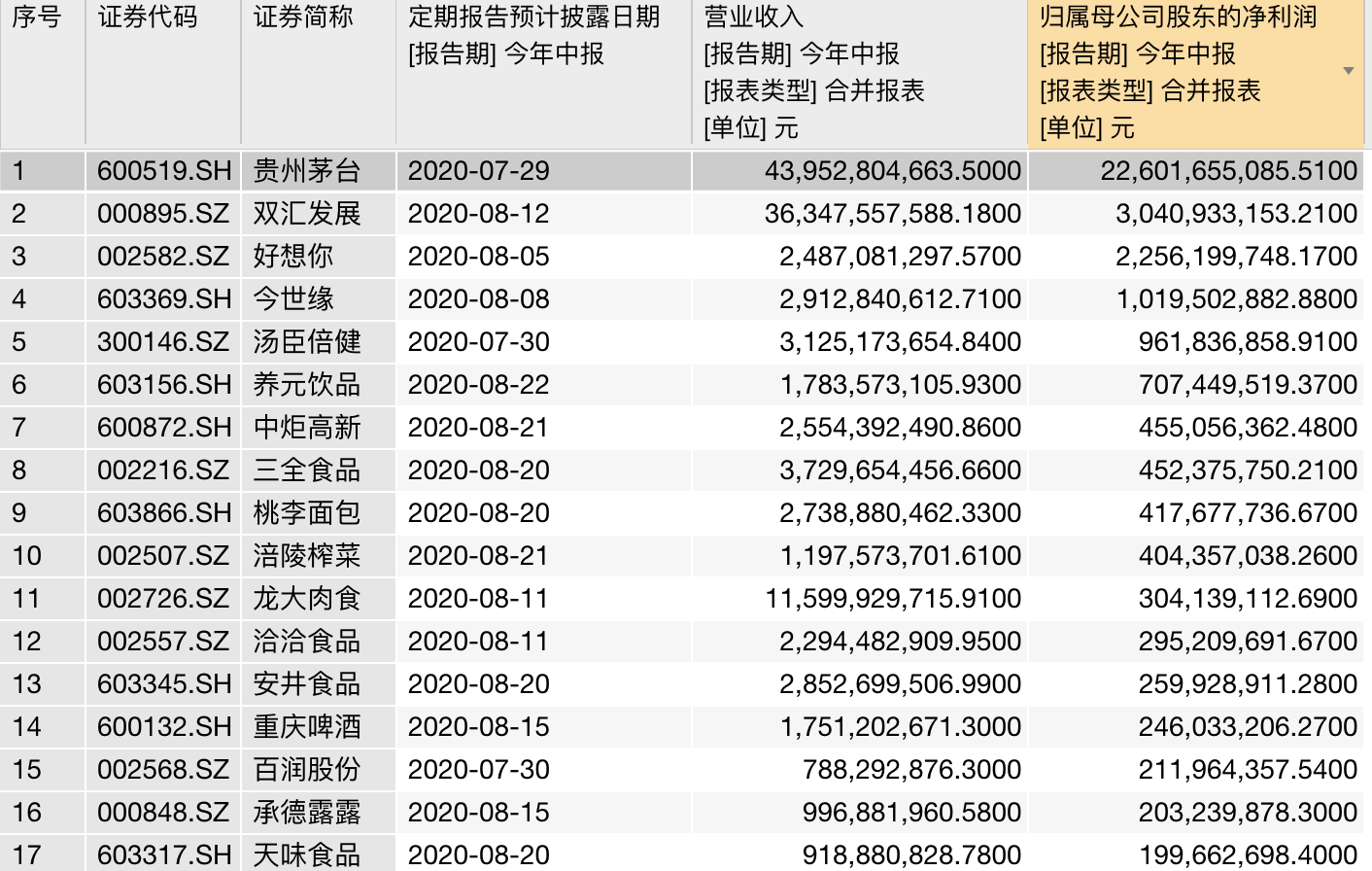
Task: Select revenue value 11,599,929,715.9100
Action: 893,599
